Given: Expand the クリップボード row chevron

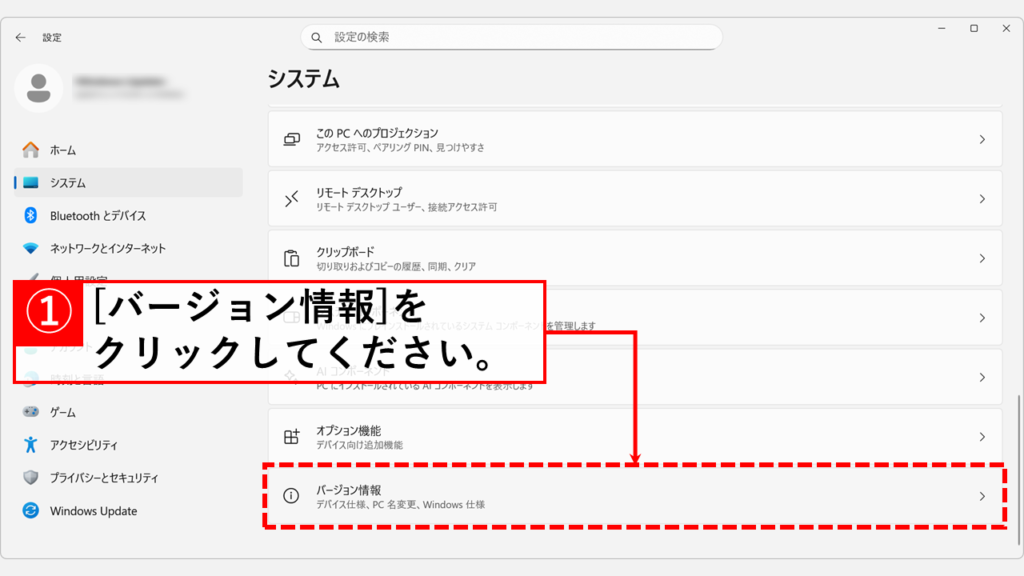Looking at the screenshot, I should click(x=982, y=258).
